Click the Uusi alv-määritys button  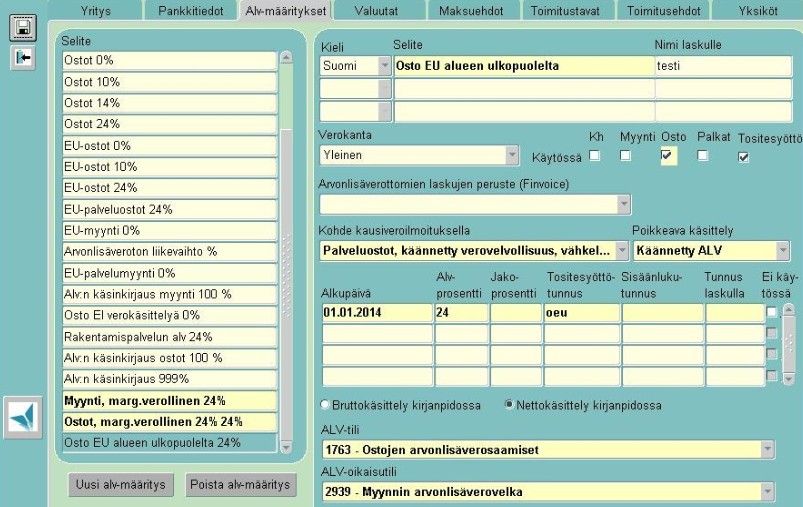pos(121,484)
